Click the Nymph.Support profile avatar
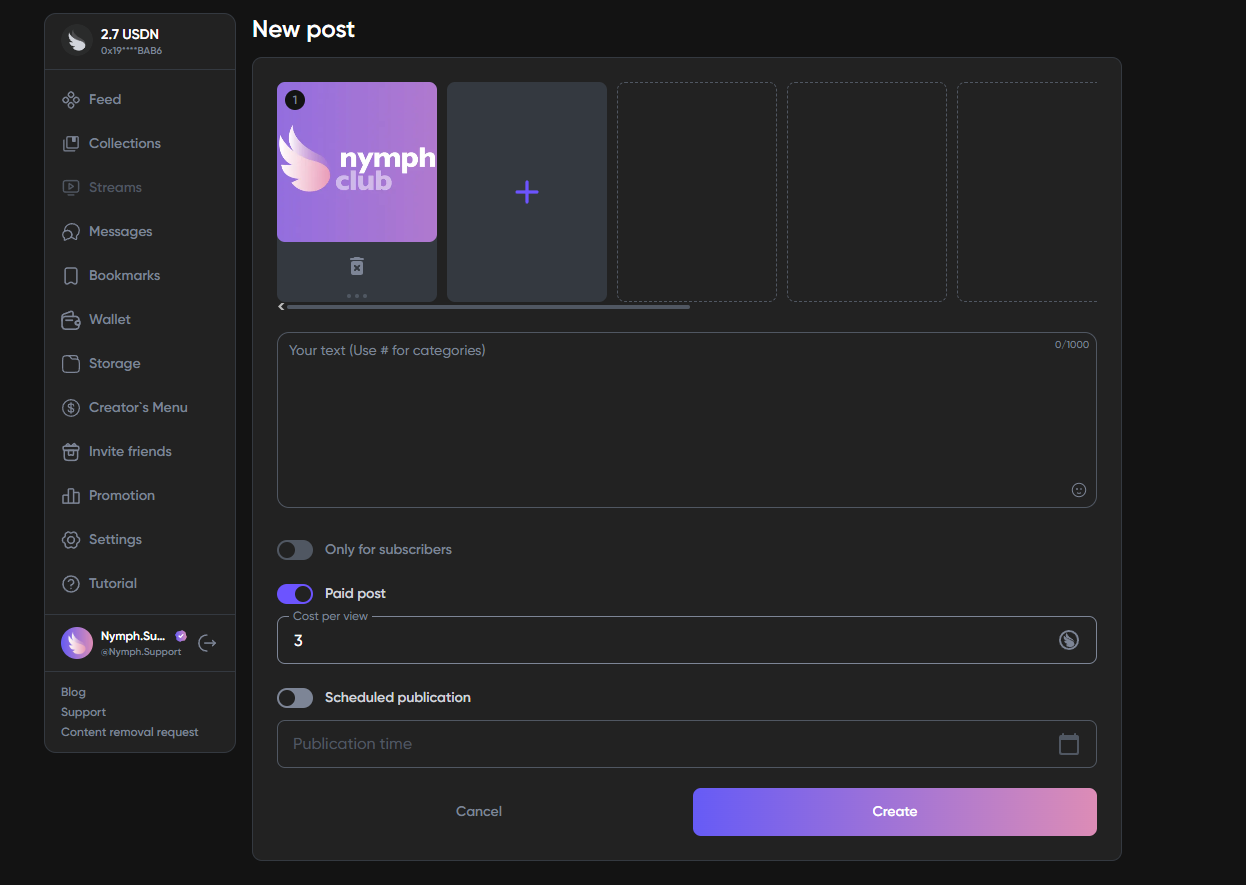Screen dimensions: 1246x885 pos(77,643)
